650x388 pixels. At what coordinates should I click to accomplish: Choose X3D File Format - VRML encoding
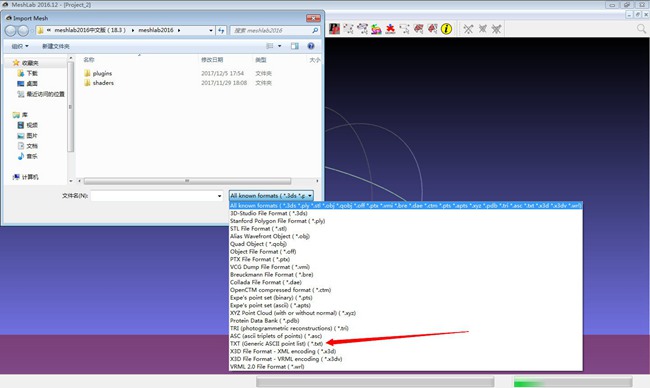point(406,359)
